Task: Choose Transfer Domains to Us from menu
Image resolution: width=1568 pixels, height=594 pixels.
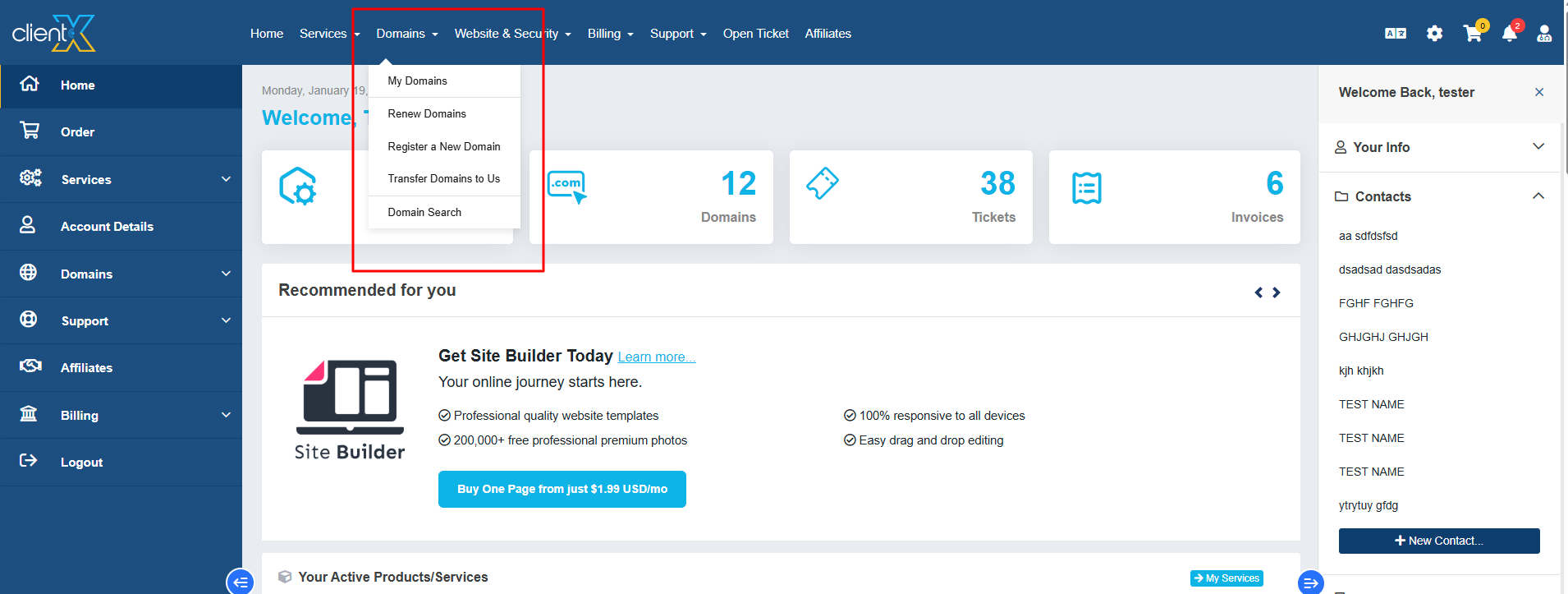Action: (x=443, y=178)
